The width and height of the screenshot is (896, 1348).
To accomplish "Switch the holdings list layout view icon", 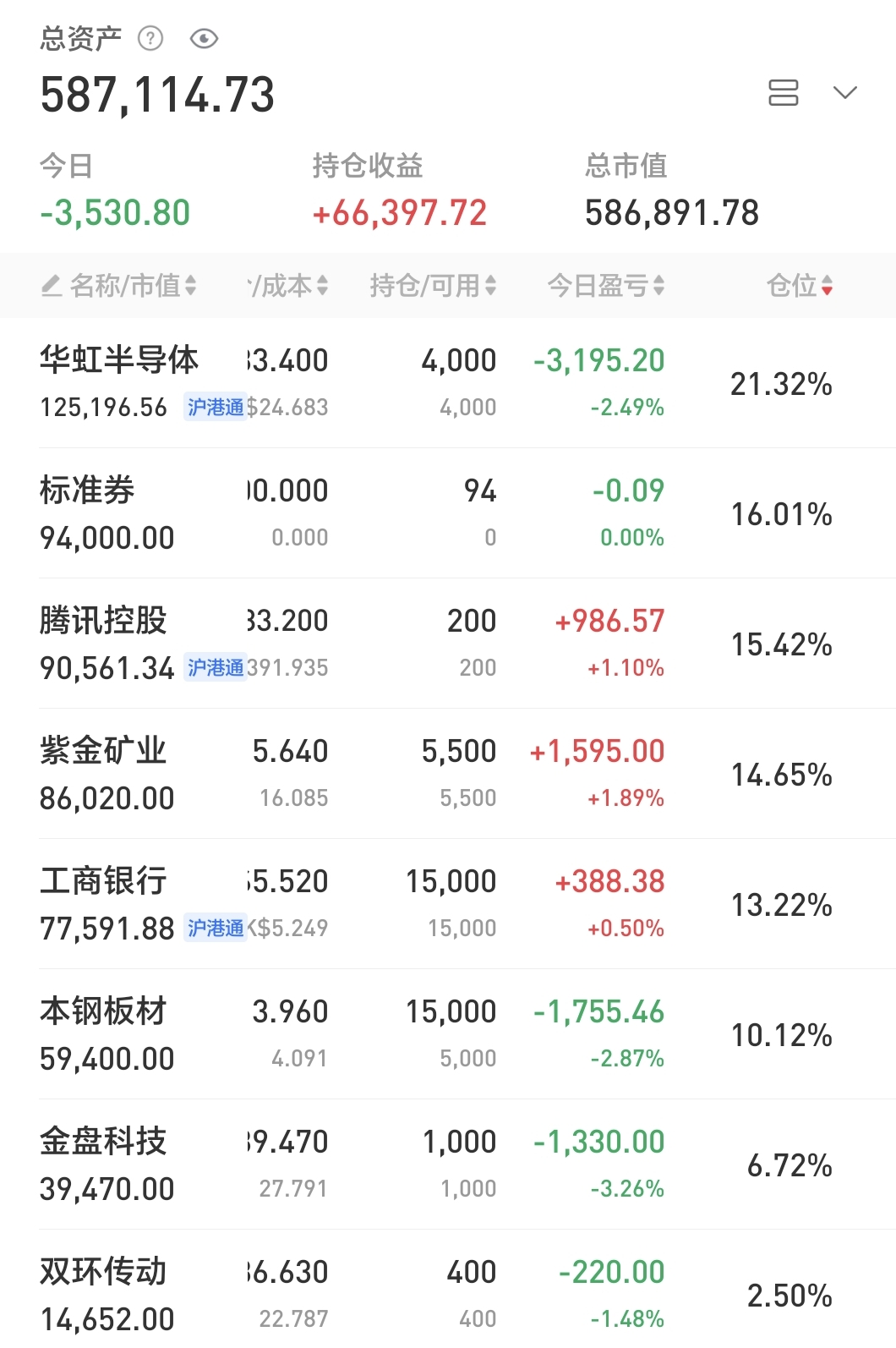I will pyautogui.click(x=783, y=93).
